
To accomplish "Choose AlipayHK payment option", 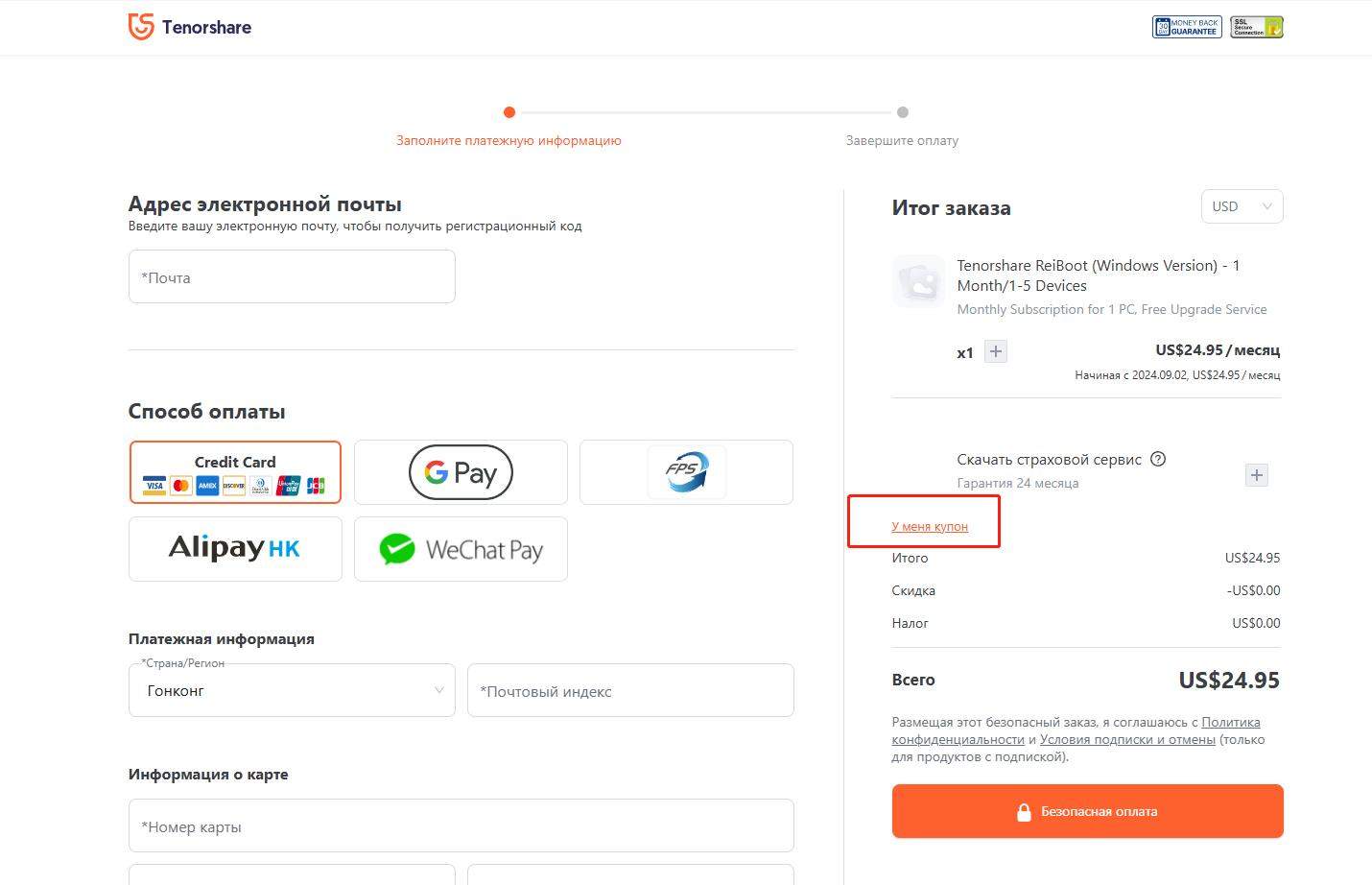I will (x=235, y=549).
